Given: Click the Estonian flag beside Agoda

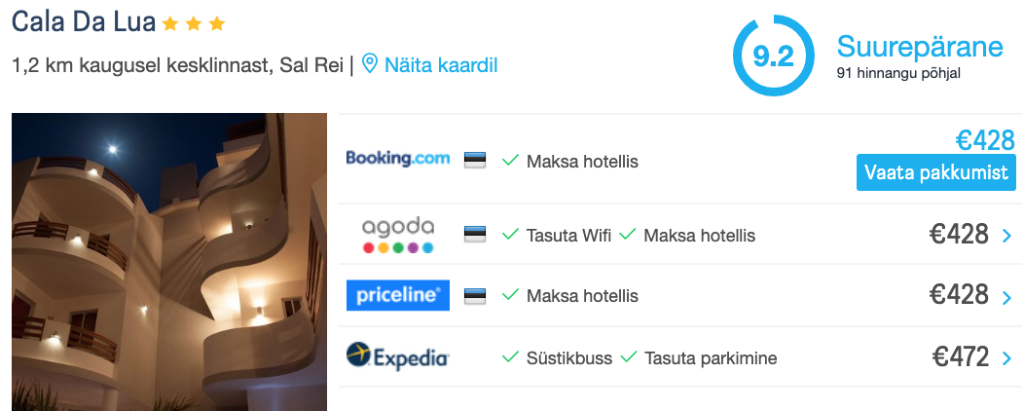Looking at the screenshot, I should [x=474, y=235].
